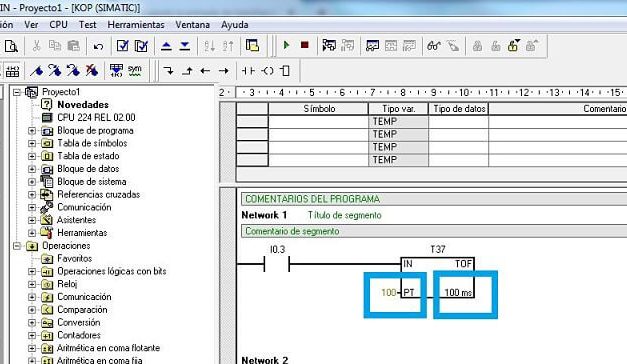Open the Ver menu
Viewport: 627px width, 364px height.
point(31,25)
